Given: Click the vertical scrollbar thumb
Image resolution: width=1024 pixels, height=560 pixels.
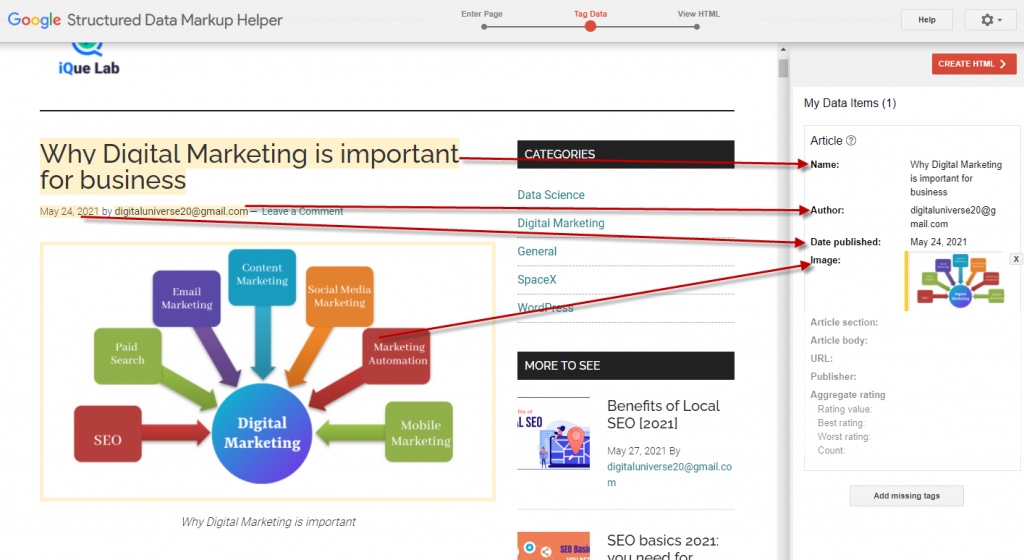Looking at the screenshot, I should 783,68.
